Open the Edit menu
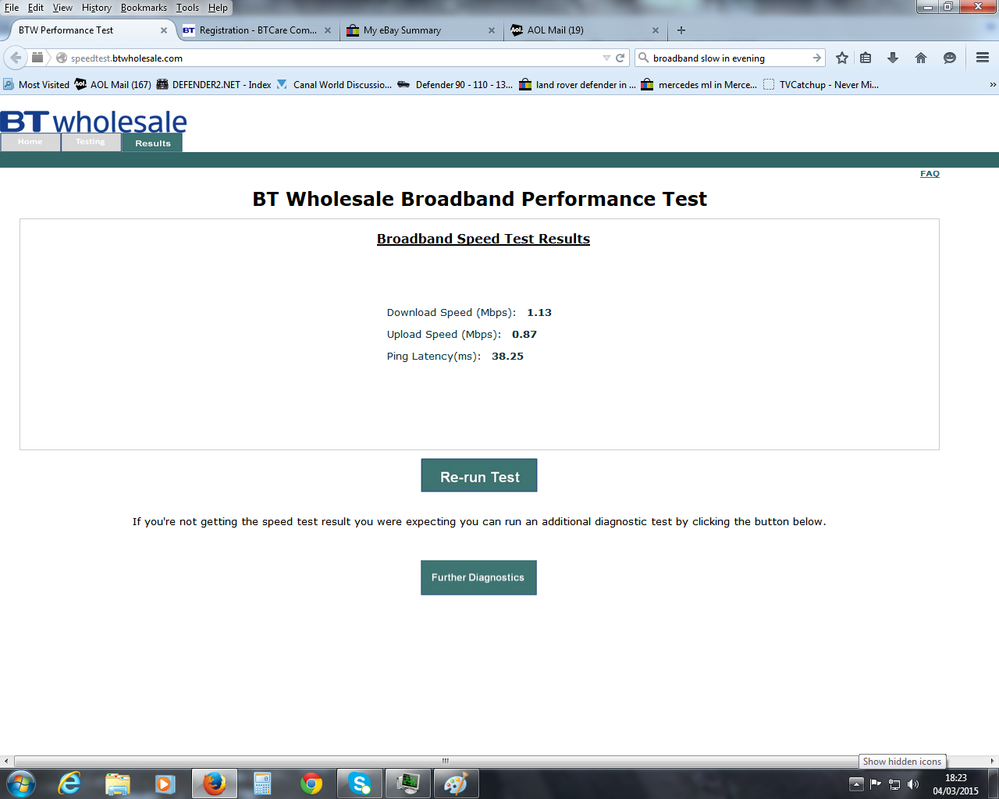 (x=36, y=8)
